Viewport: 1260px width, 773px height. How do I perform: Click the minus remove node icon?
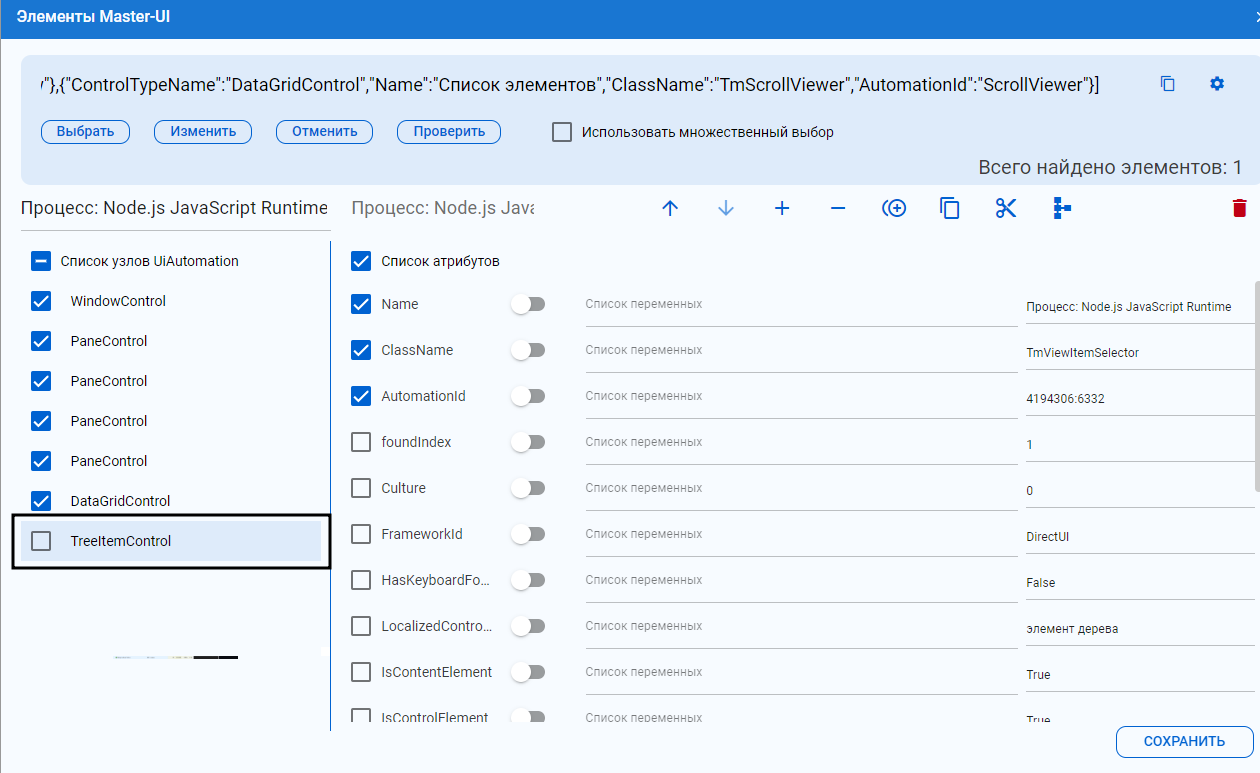click(838, 208)
